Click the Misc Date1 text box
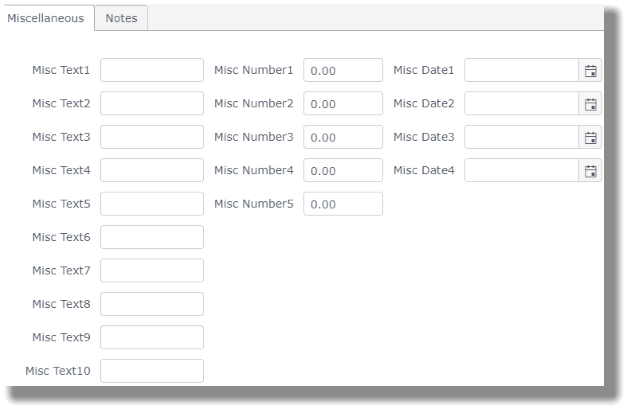The width and height of the screenshot is (624, 406). click(x=521, y=70)
